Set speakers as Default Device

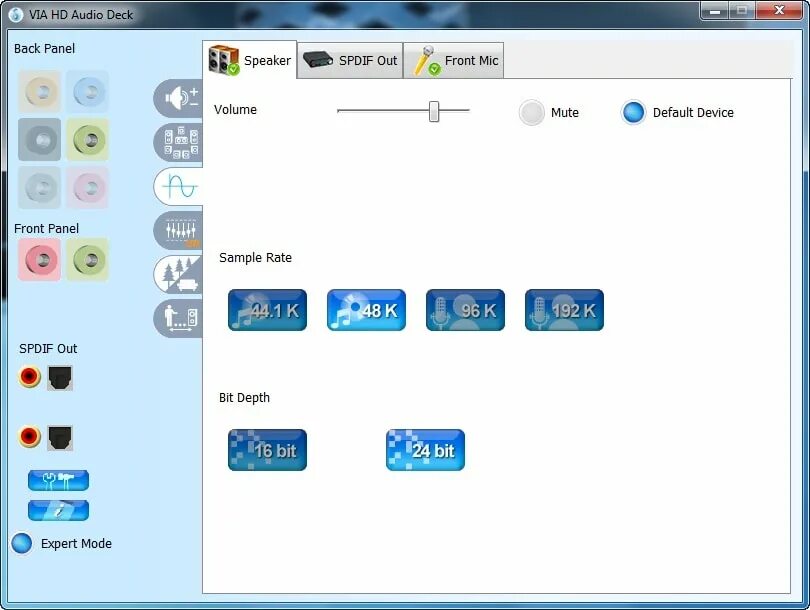tap(634, 113)
